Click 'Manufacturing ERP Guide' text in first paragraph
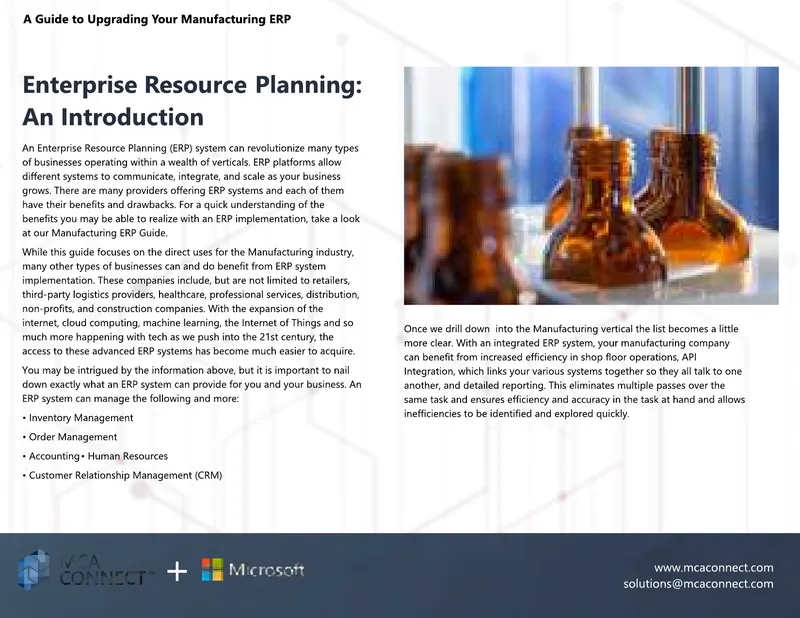The height and width of the screenshot is (618, 800). tap(109, 233)
